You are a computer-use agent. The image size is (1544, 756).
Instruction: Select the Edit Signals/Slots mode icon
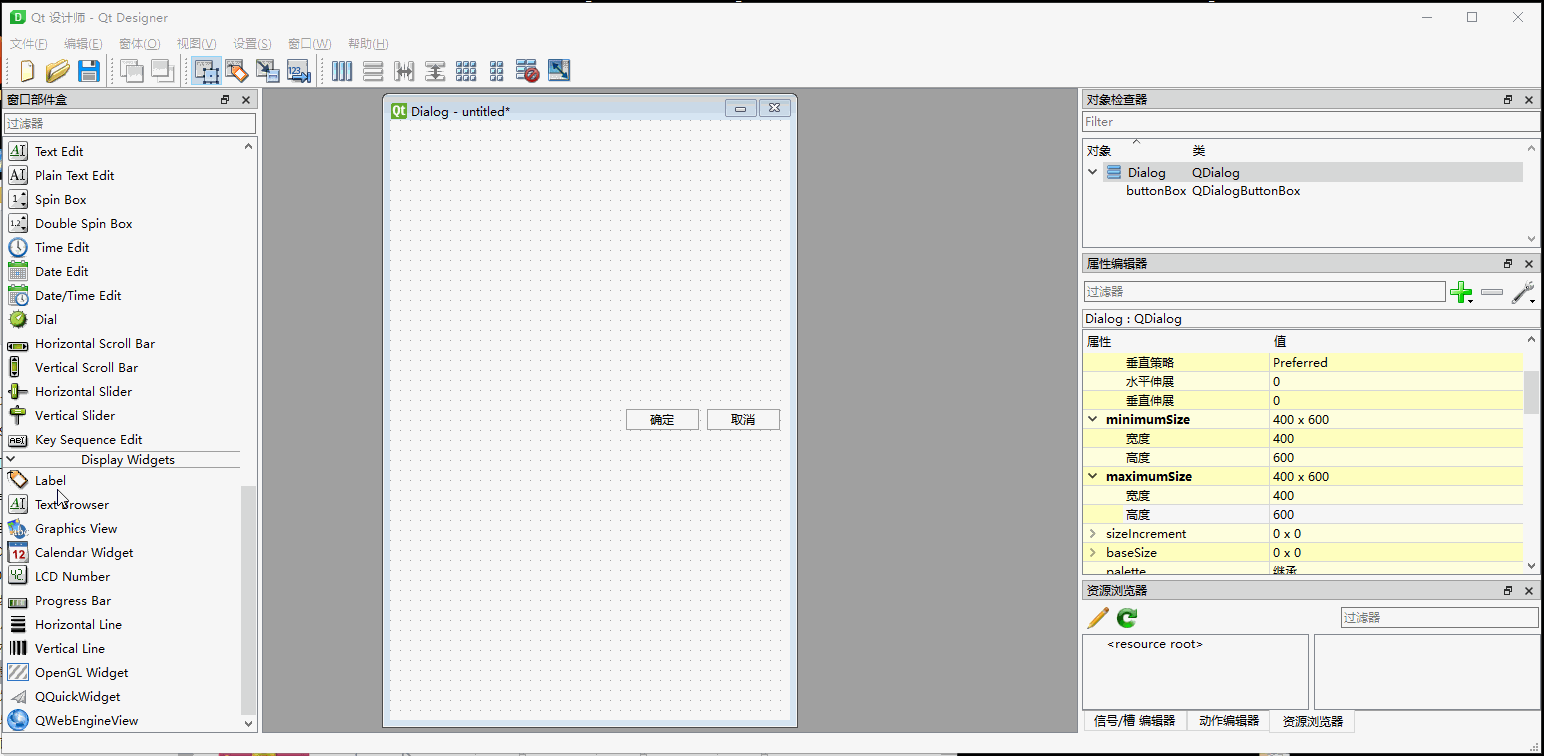pos(237,70)
